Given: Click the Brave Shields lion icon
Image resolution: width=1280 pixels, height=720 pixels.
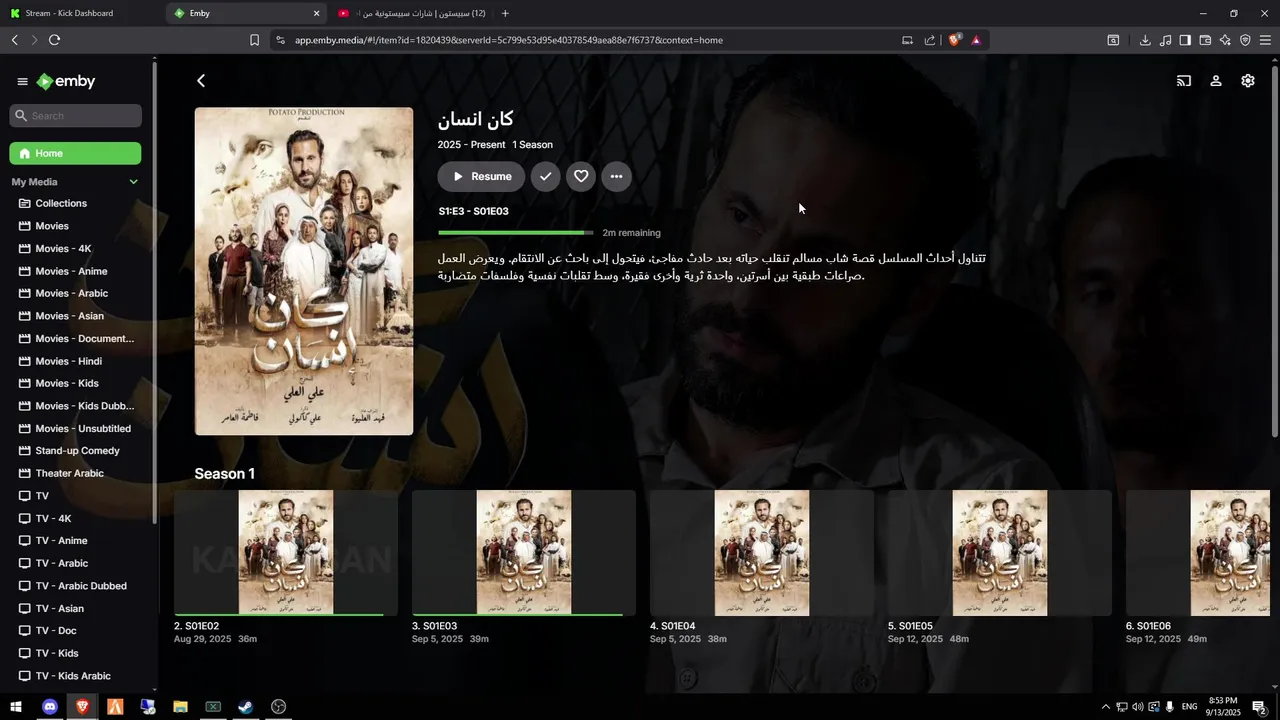Looking at the screenshot, I should [x=954, y=40].
